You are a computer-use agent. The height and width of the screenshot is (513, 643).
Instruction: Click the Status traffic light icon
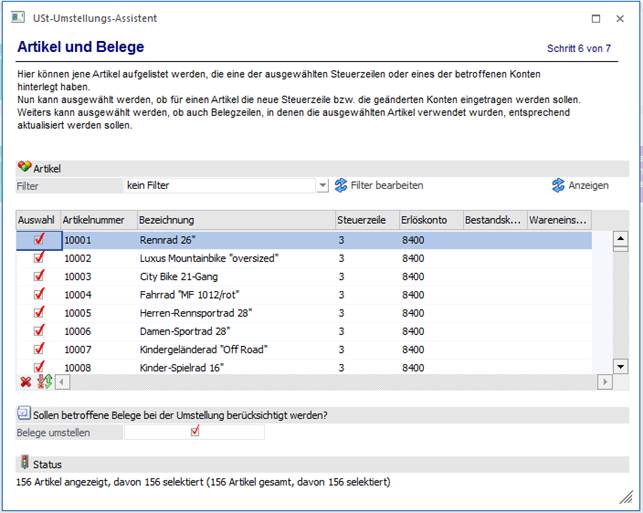click(x=24, y=464)
